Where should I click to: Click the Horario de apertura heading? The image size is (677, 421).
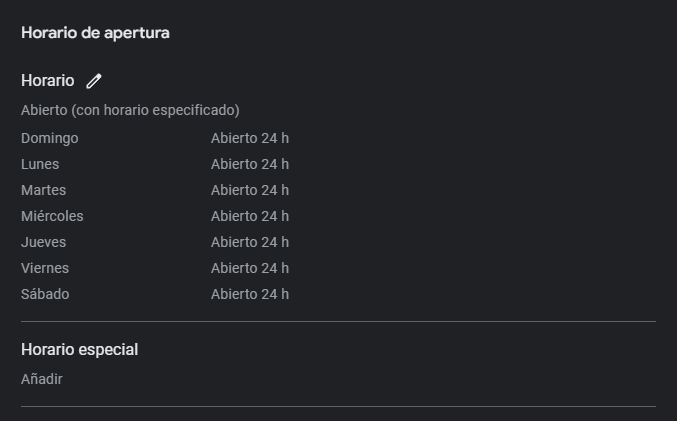coord(95,33)
